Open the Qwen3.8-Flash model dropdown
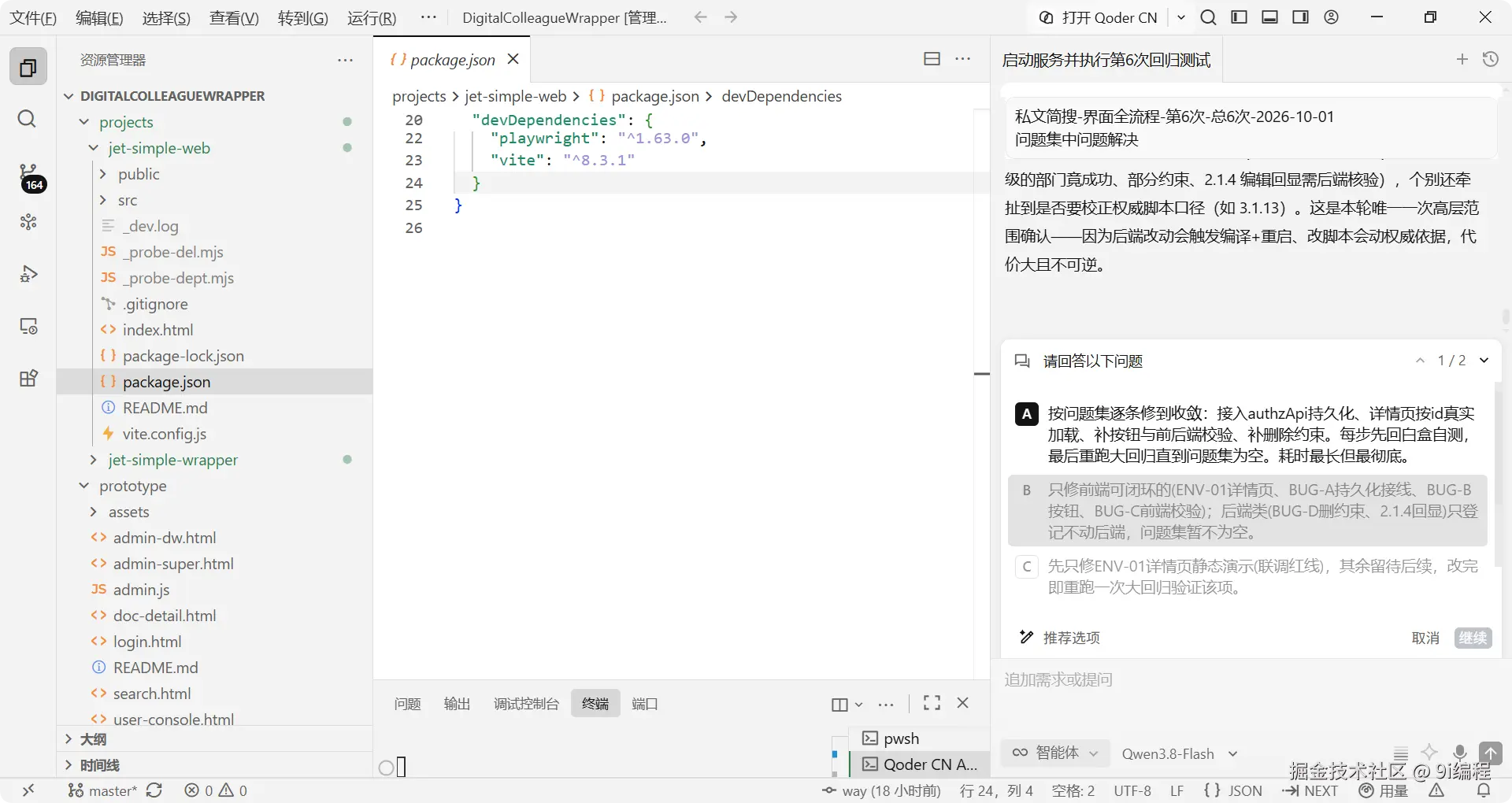This screenshot has width=1512, height=803. [x=1180, y=754]
